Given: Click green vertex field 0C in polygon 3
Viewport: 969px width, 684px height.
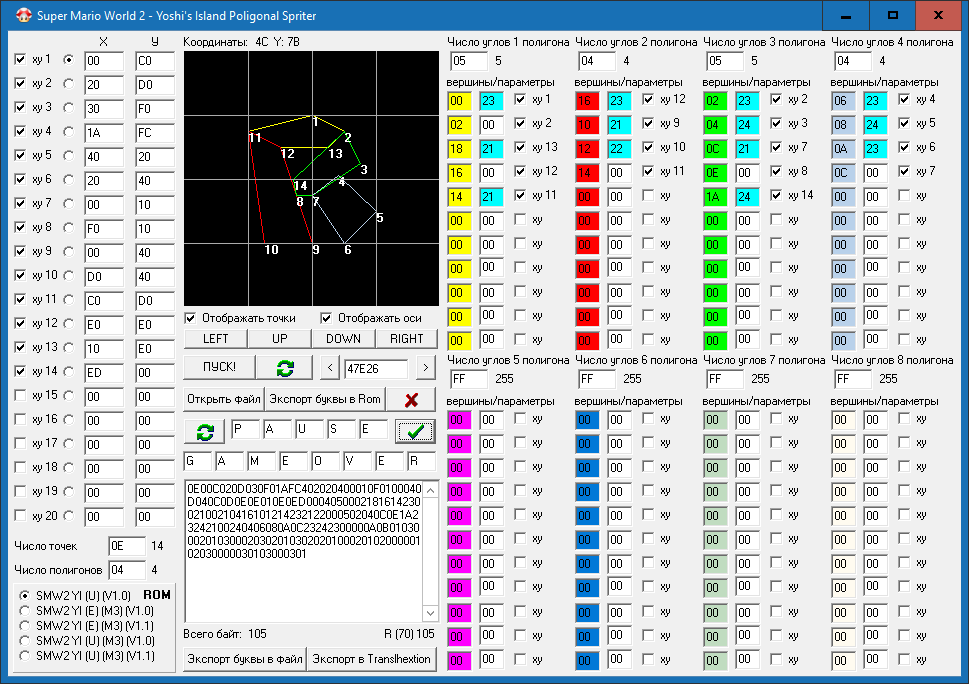Looking at the screenshot, I should click(x=715, y=149).
